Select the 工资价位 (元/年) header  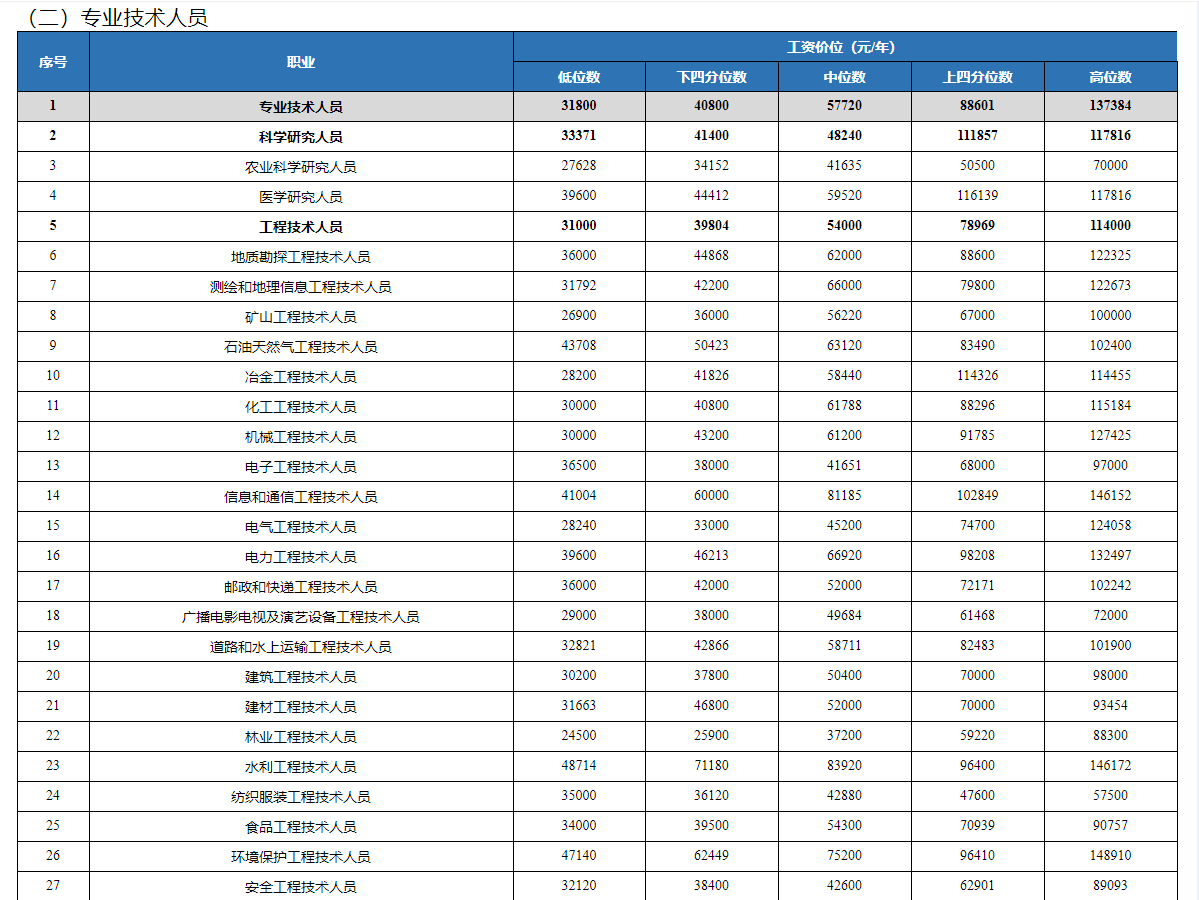click(844, 47)
